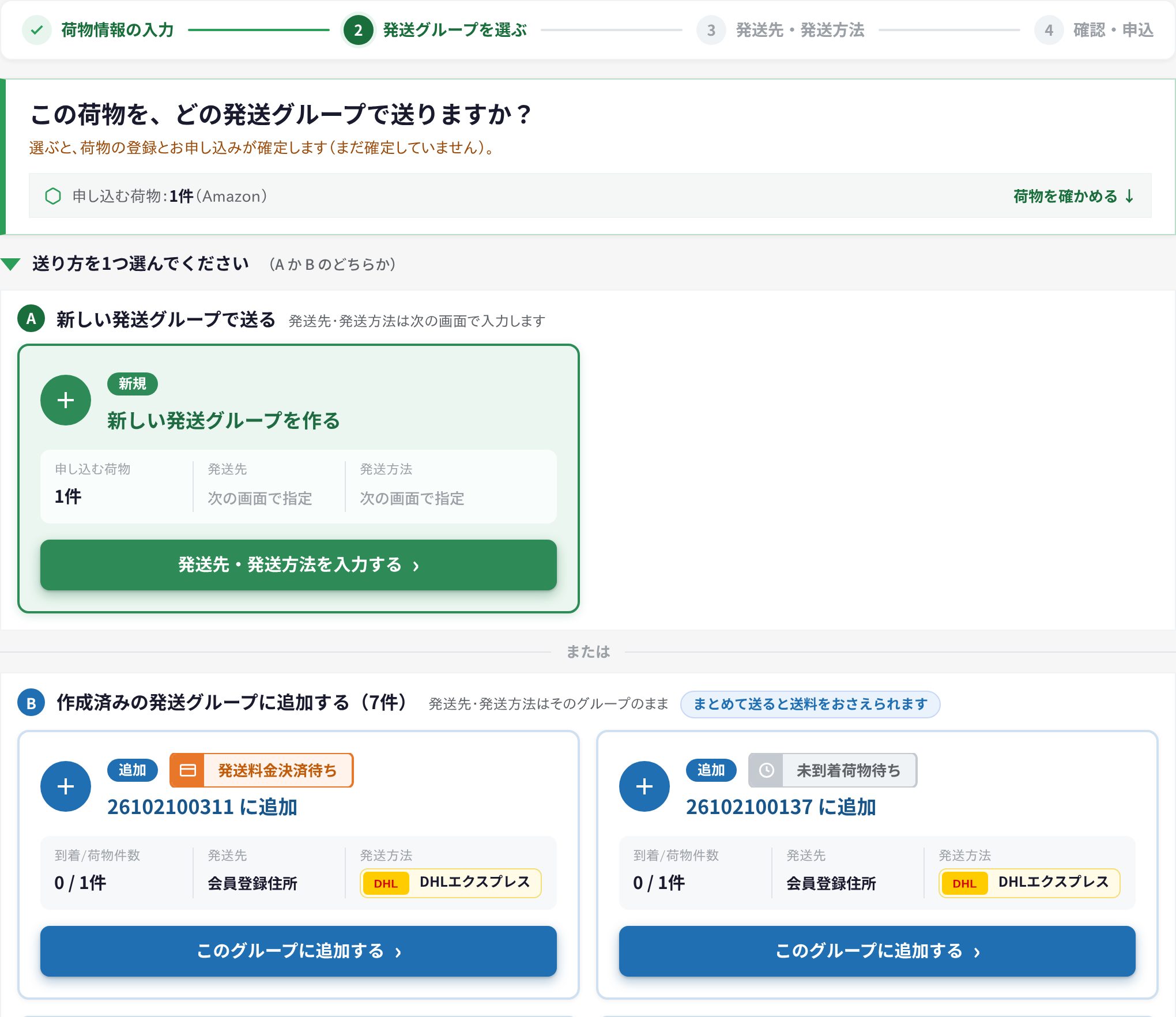Click the DHL logo in group 26102100311

tap(386, 883)
